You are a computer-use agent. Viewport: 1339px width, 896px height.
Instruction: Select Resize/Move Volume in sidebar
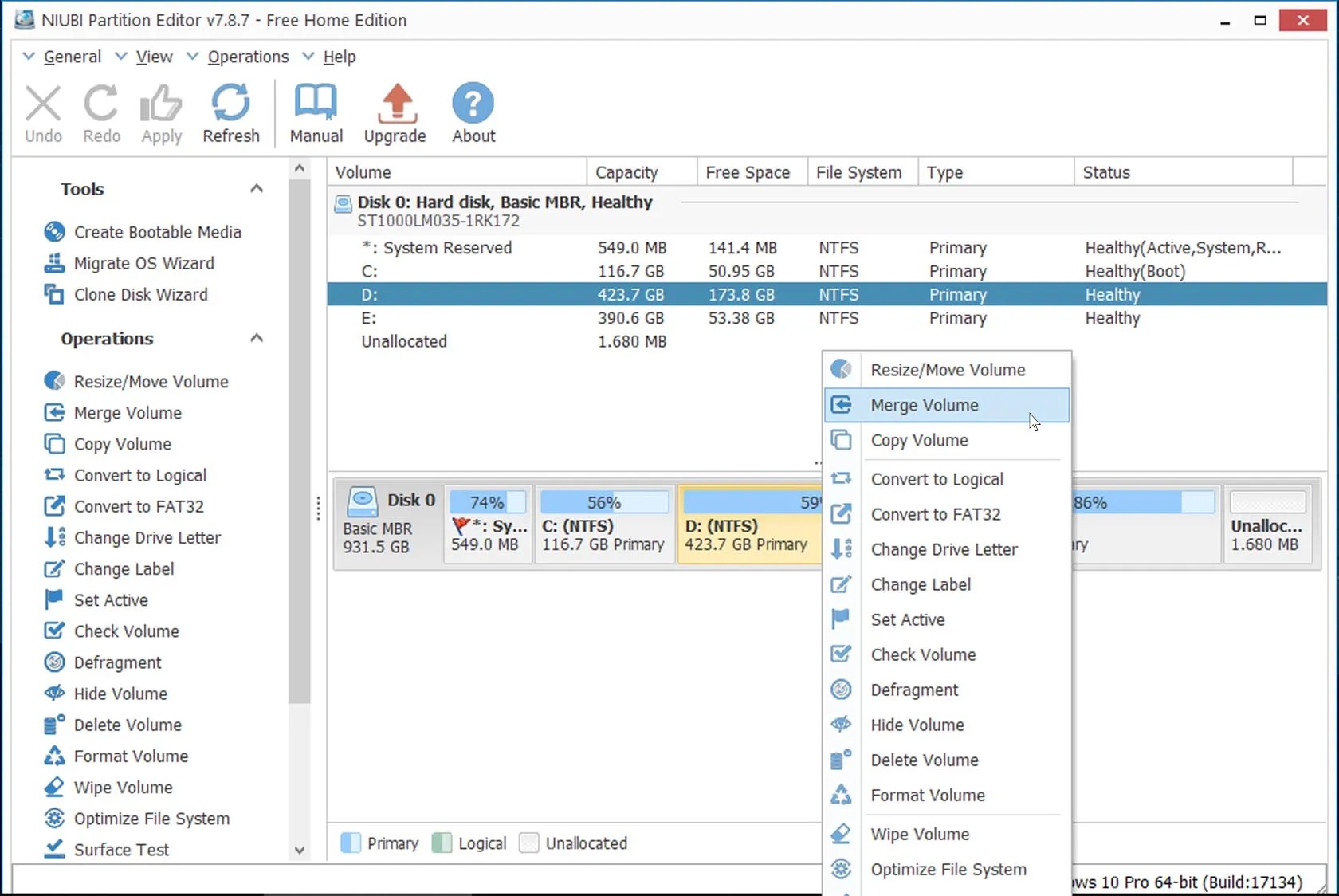pyautogui.click(x=150, y=381)
